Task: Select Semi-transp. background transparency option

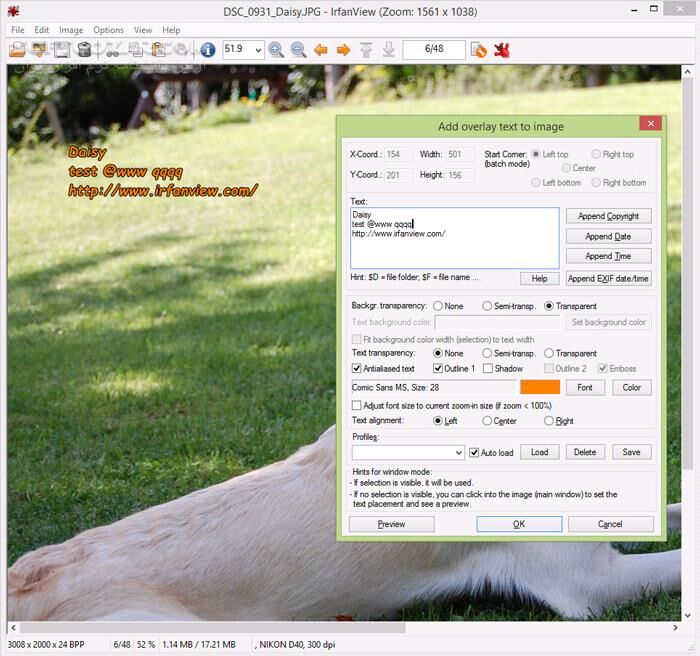Action: pyautogui.click(x=487, y=306)
